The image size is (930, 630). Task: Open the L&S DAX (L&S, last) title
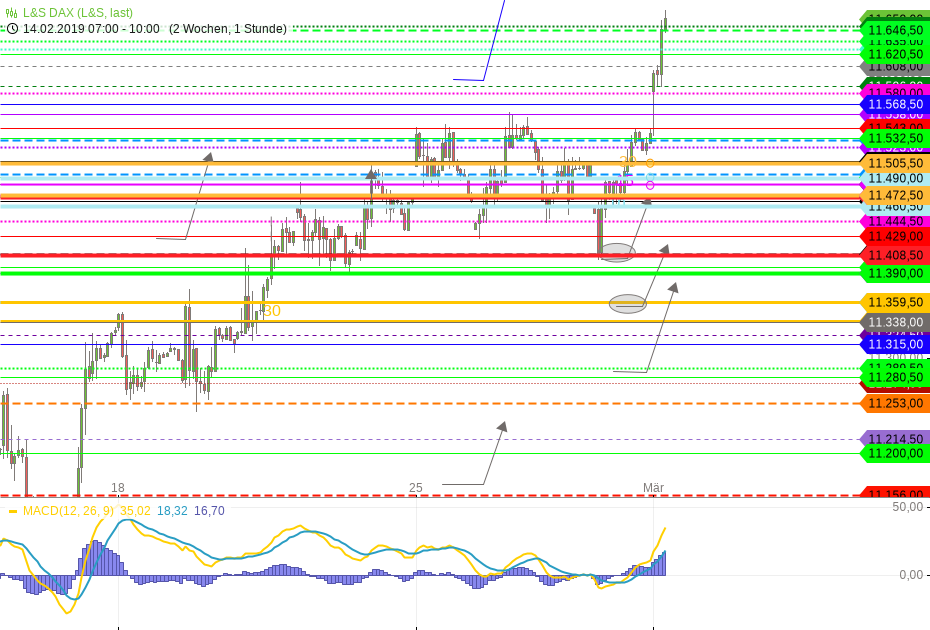tap(78, 13)
